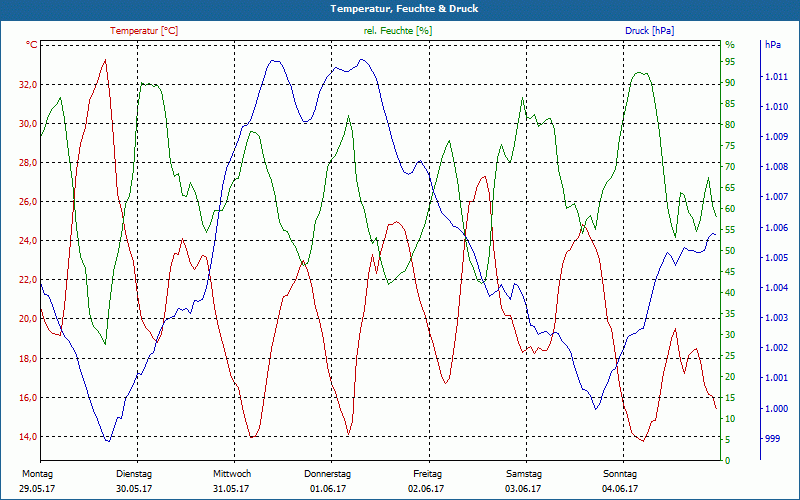Click the 26,0 temperature axis value
The width and height of the screenshot is (800, 500).
pyautogui.click(x=29, y=202)
